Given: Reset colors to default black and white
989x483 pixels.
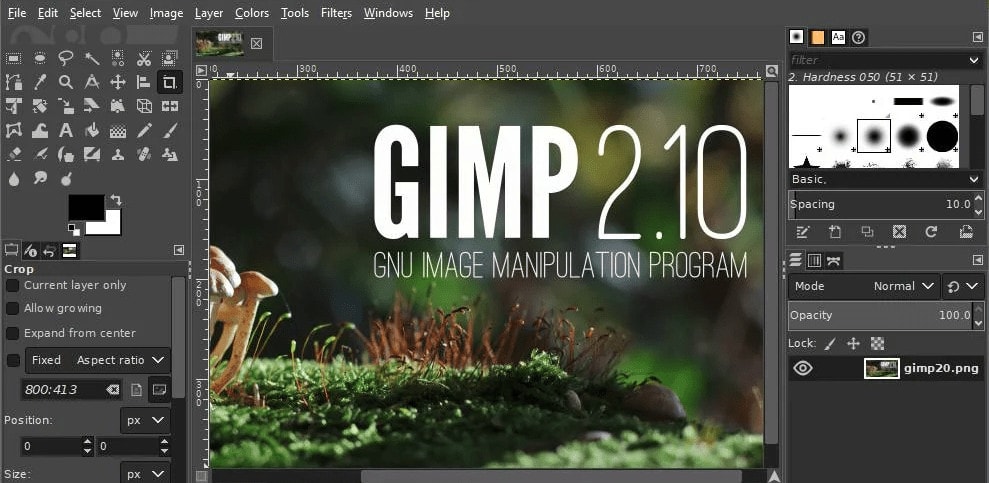Looking at the screenshot, I should point(74,230).
